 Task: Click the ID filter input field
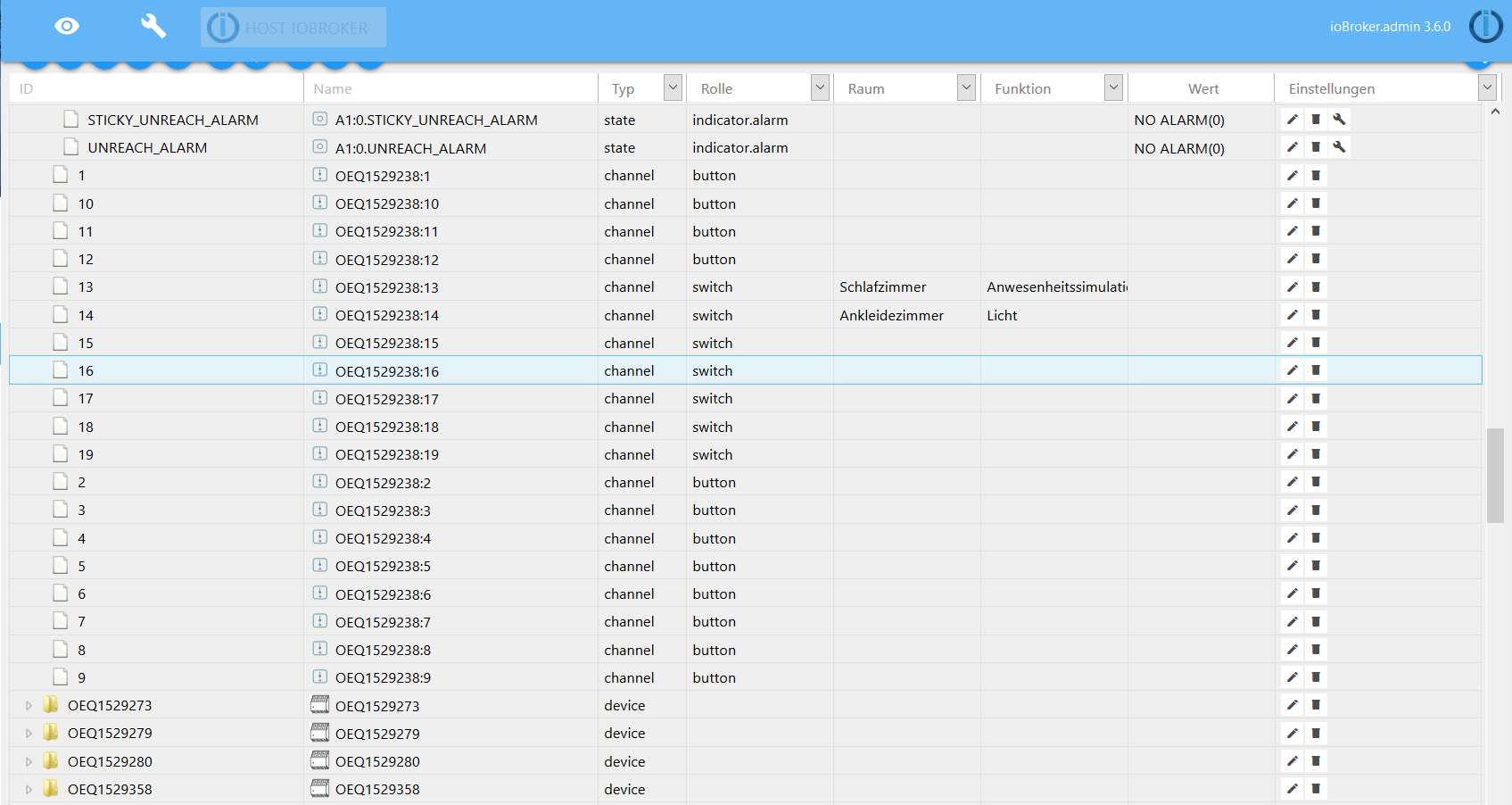156,88
